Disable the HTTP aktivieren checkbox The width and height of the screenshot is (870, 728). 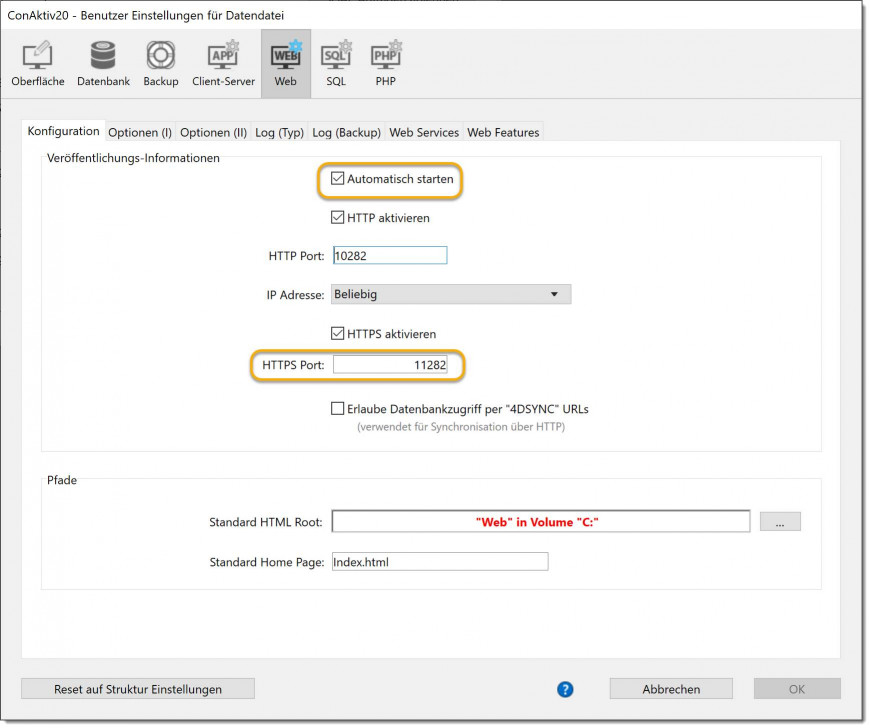(338, 217)
